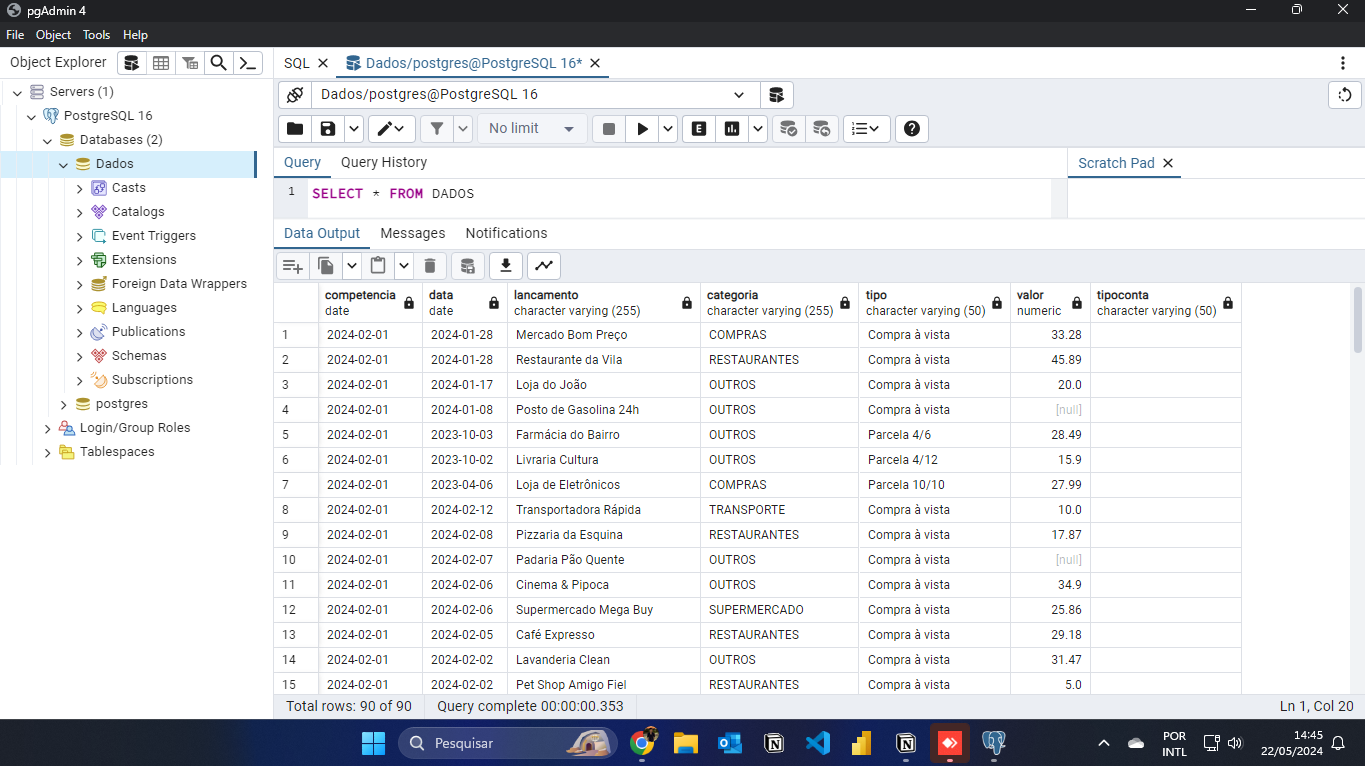Image resolution: width=1365 pixels, height=766 pixels.
Task: Expand the Login/Group Roles node
Action: 47,428
